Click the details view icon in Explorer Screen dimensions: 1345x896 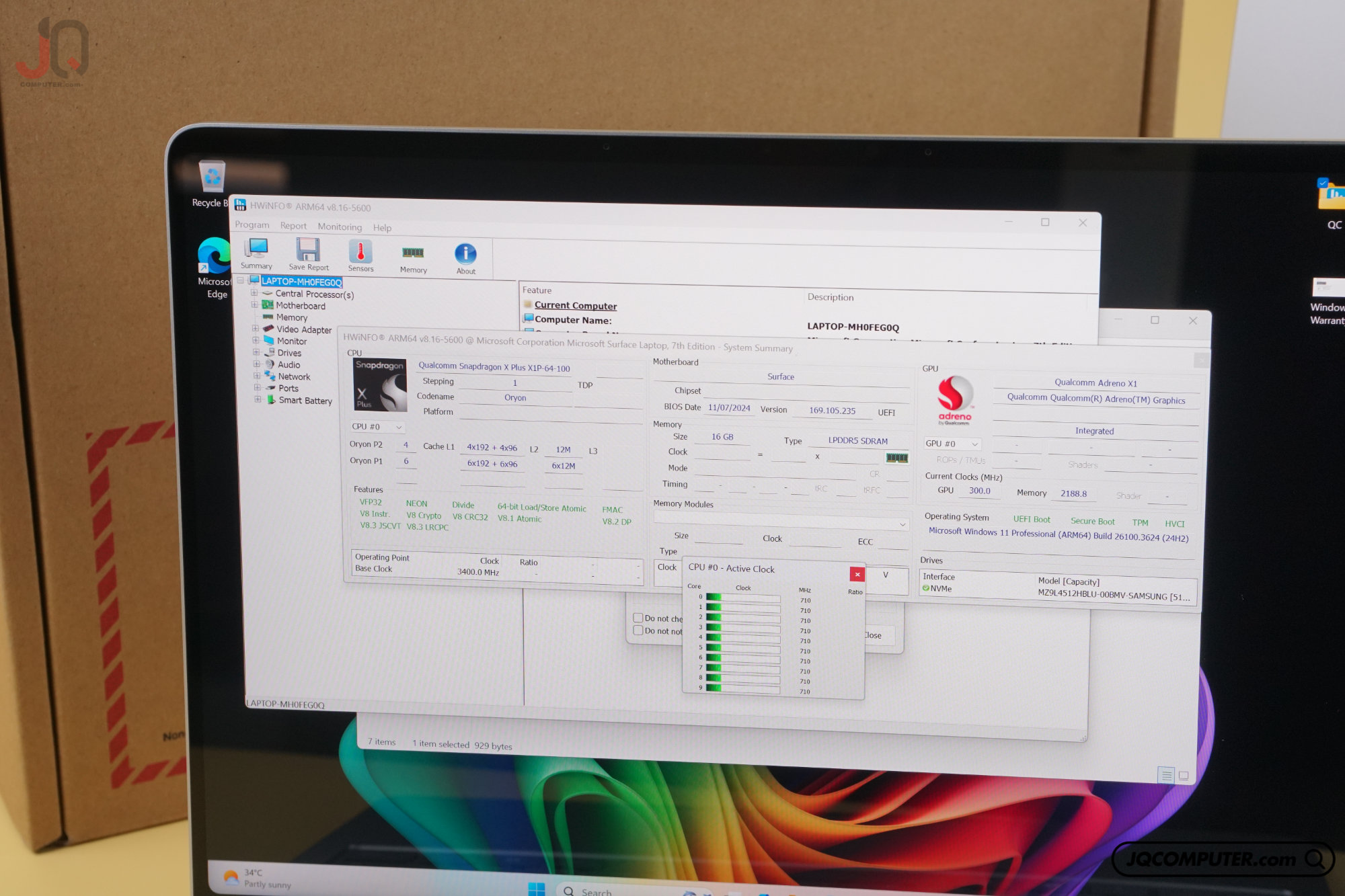click(1166, 775)
